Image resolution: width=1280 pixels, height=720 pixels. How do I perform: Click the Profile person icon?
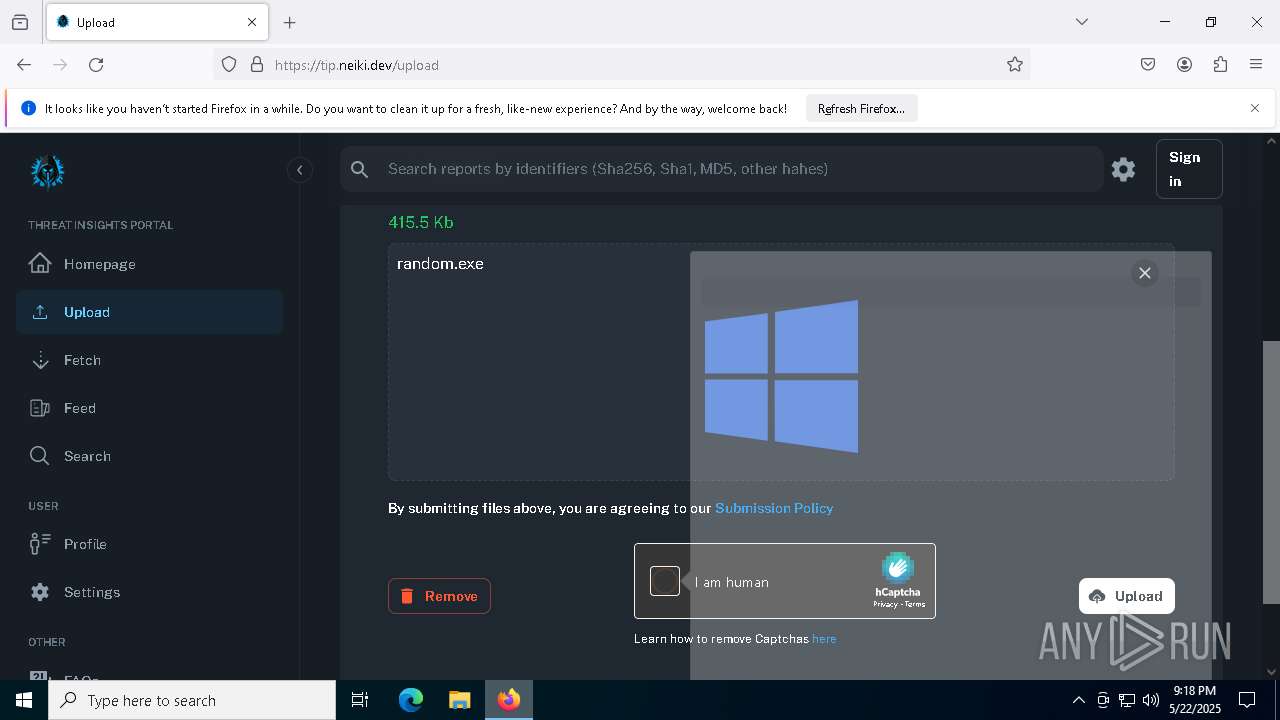40,544
